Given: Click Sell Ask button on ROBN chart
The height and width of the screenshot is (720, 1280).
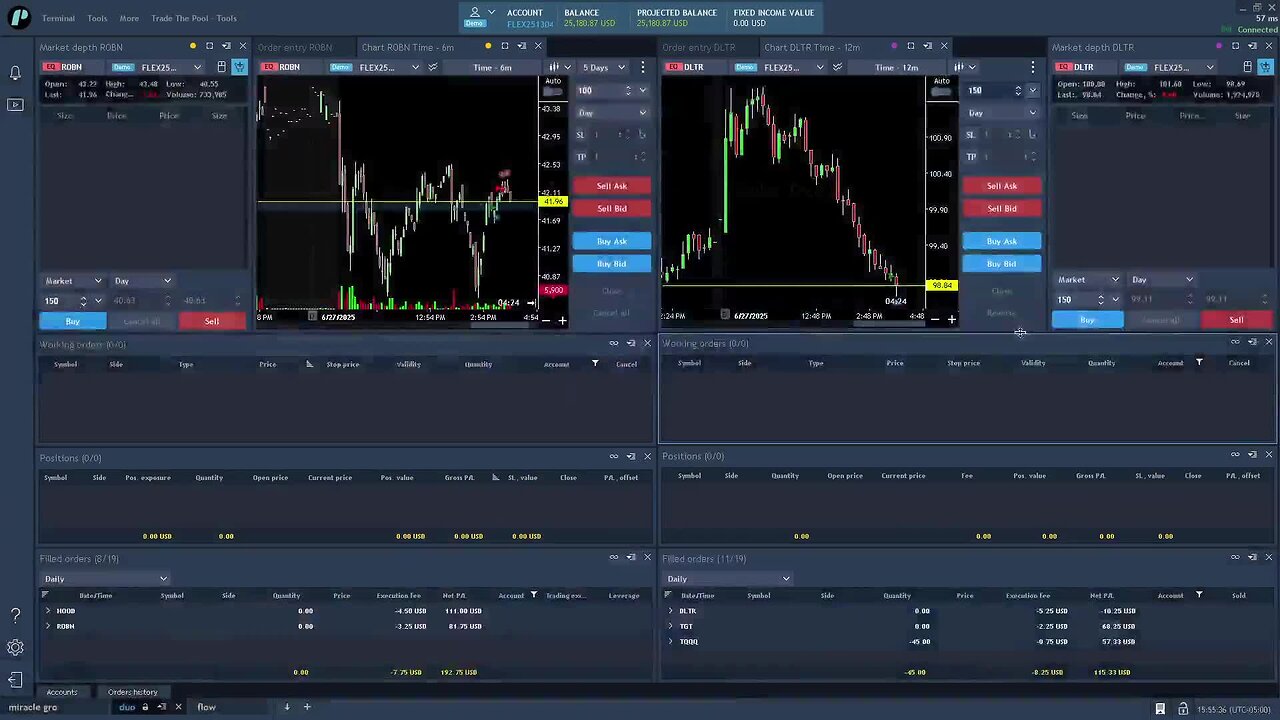Looking at the screenshot, I should pos(612,186).
